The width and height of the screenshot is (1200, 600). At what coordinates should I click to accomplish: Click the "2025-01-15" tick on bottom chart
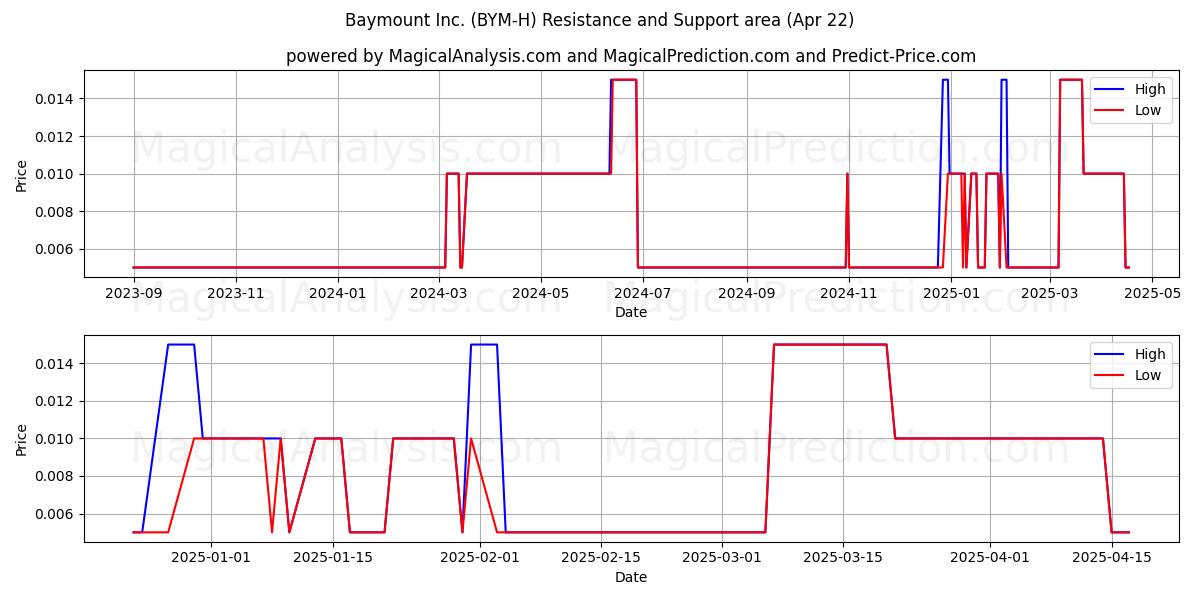(332, 558)
